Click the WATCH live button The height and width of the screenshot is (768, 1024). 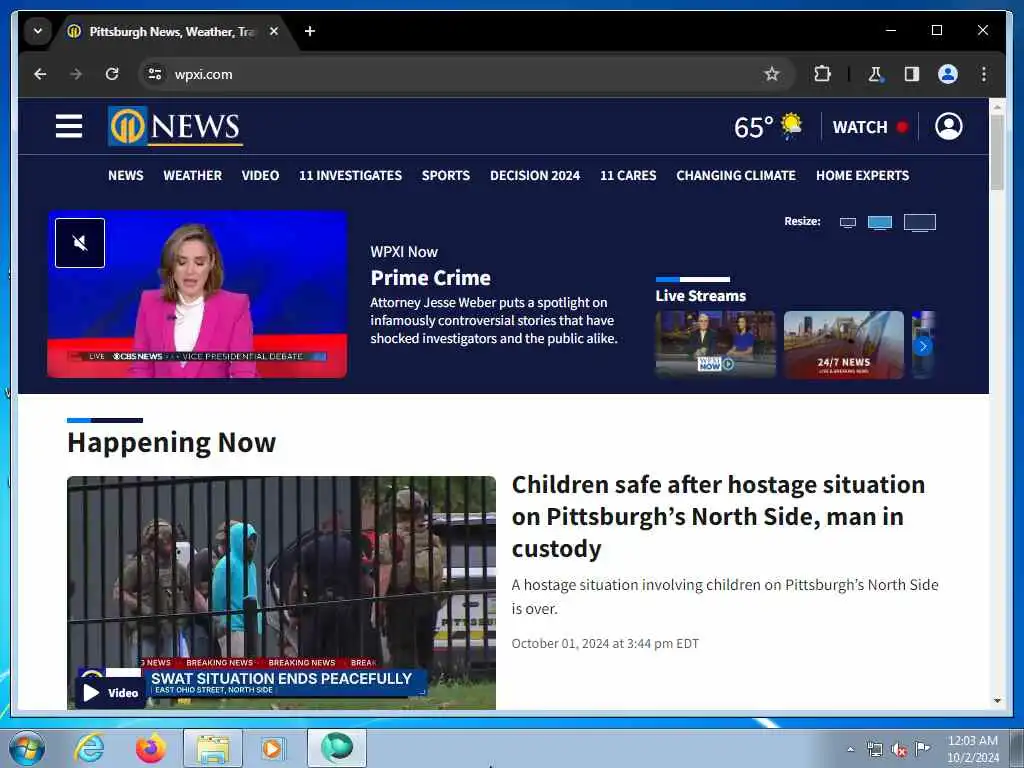click(870, 127)
